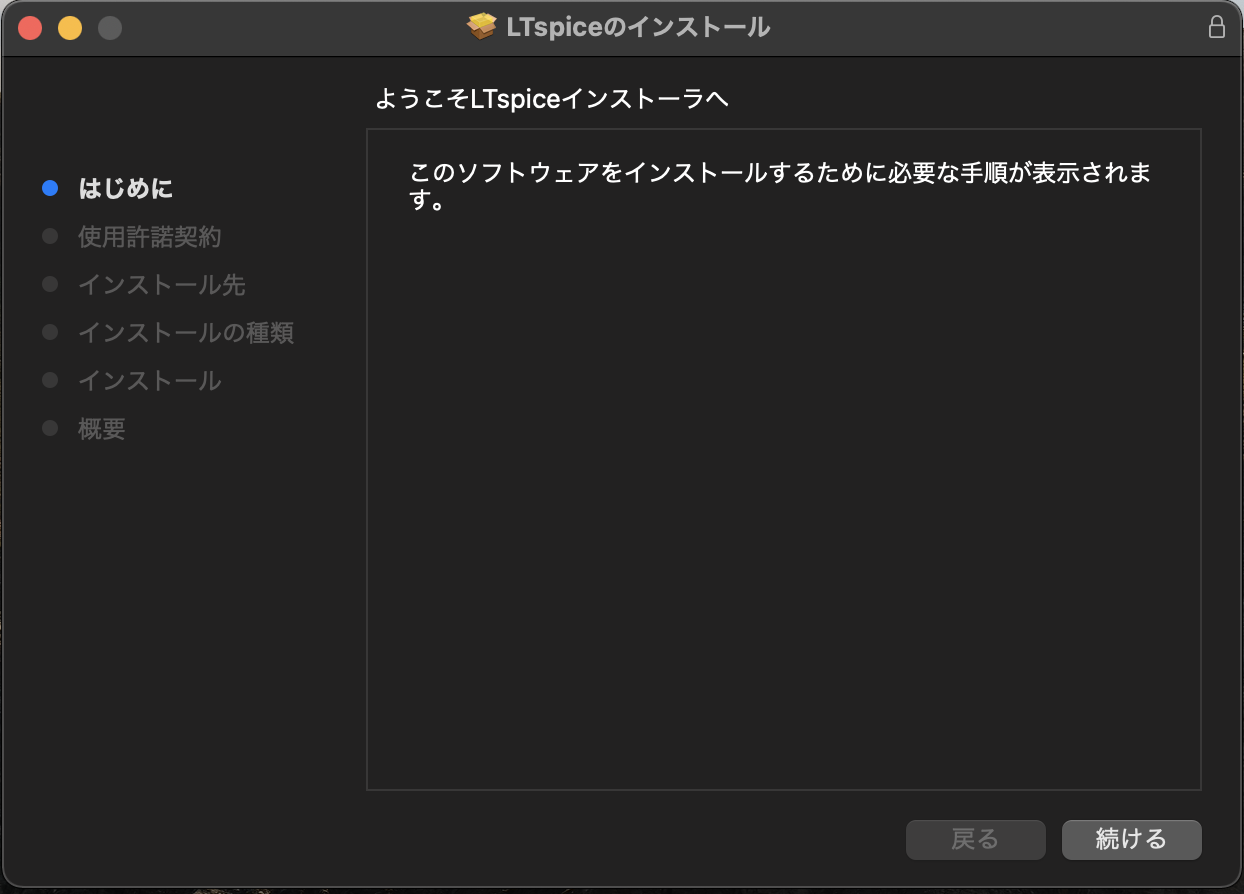Select the 概要 step
Image resolution: width=1244 pixels, height=894 pixels.
(x=102, y=429)
